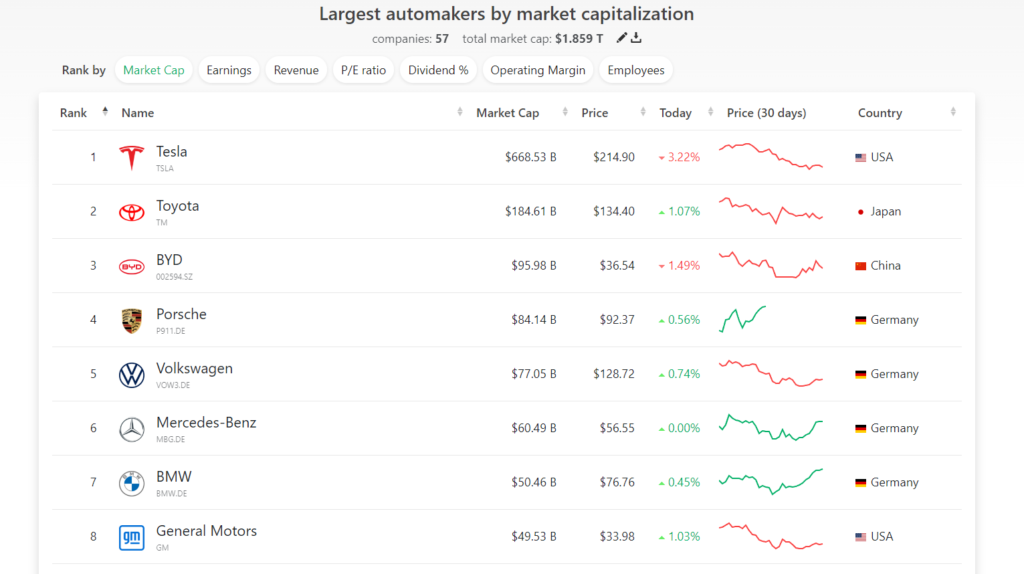1024x574 pixels.
Task: Click the Volkswagen logo icon
Action: tap(131, 374)
